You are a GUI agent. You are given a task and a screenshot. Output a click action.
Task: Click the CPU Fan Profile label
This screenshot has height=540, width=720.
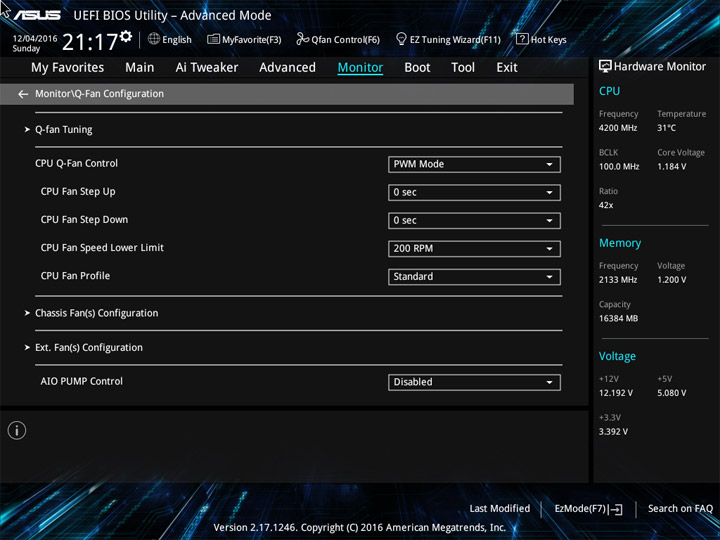click(75, 276)
